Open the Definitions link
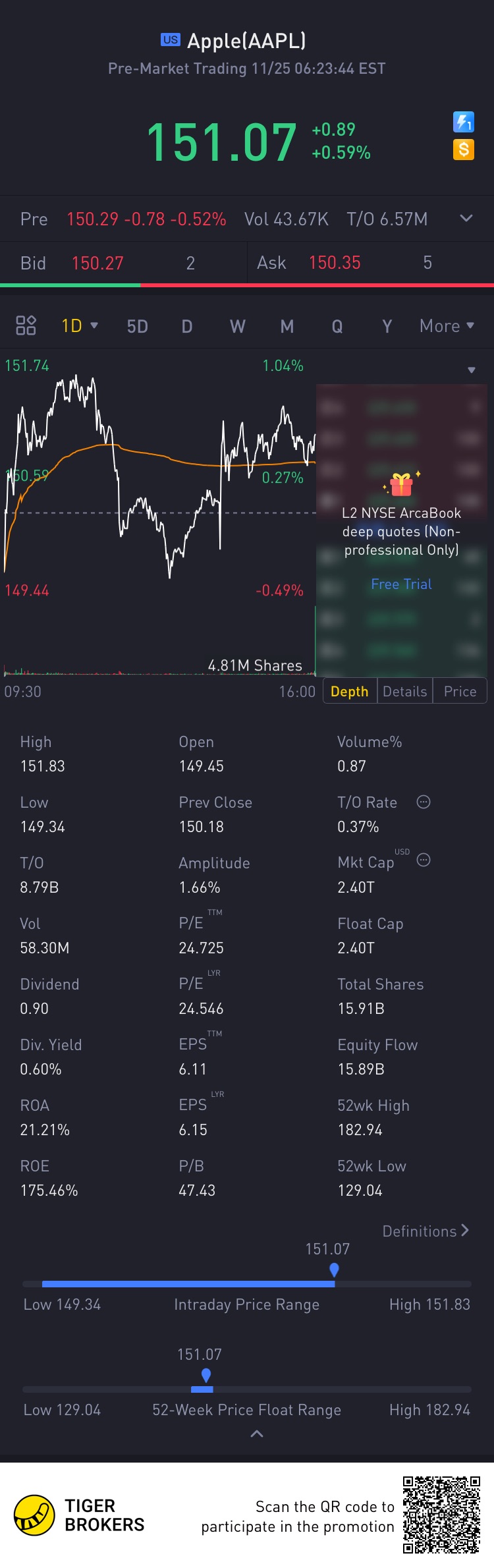The width and height of the screenshot is (494, 1568). (x=425, y=1231)
